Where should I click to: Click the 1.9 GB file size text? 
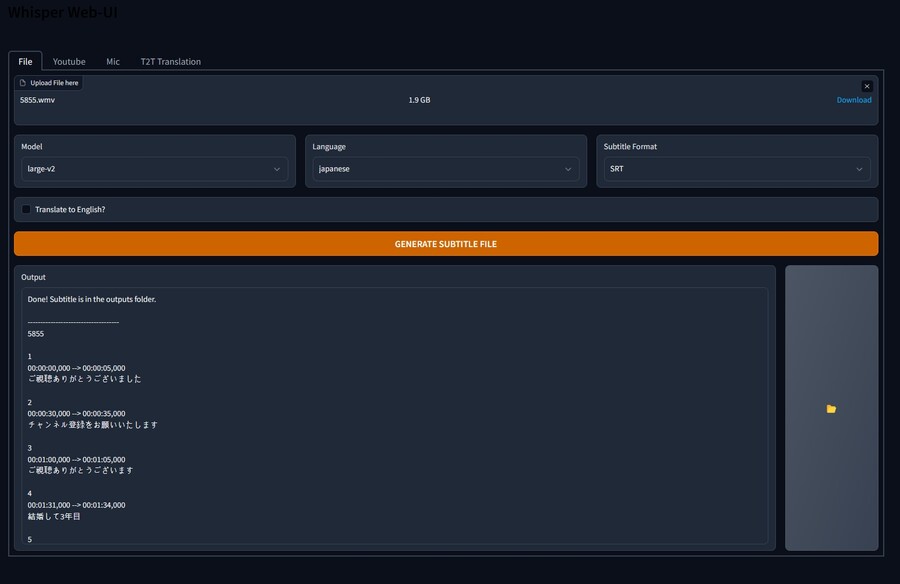coord(419,100)
